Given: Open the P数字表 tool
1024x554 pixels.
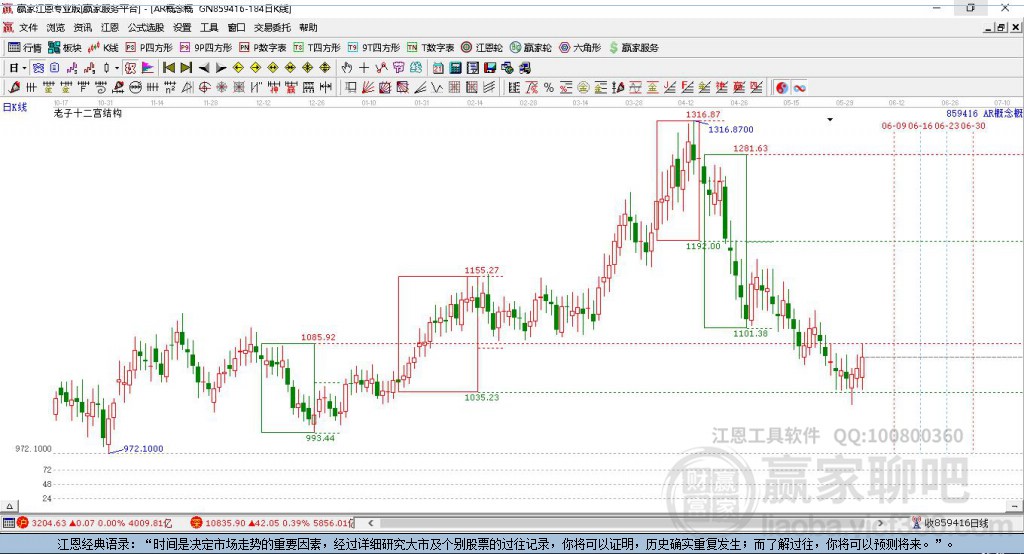Looking at the screenshot, I should pos(263,48).
